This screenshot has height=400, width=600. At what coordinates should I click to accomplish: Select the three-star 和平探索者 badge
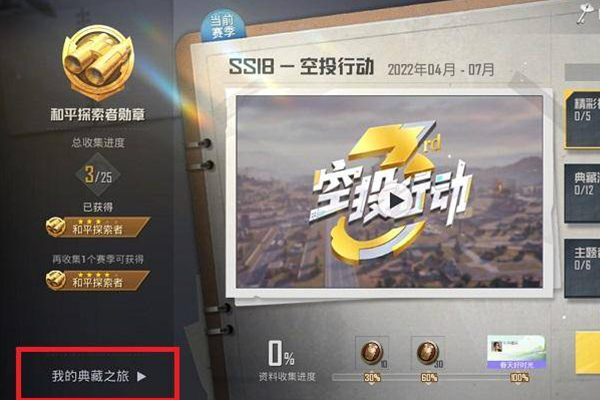[97, 227]
